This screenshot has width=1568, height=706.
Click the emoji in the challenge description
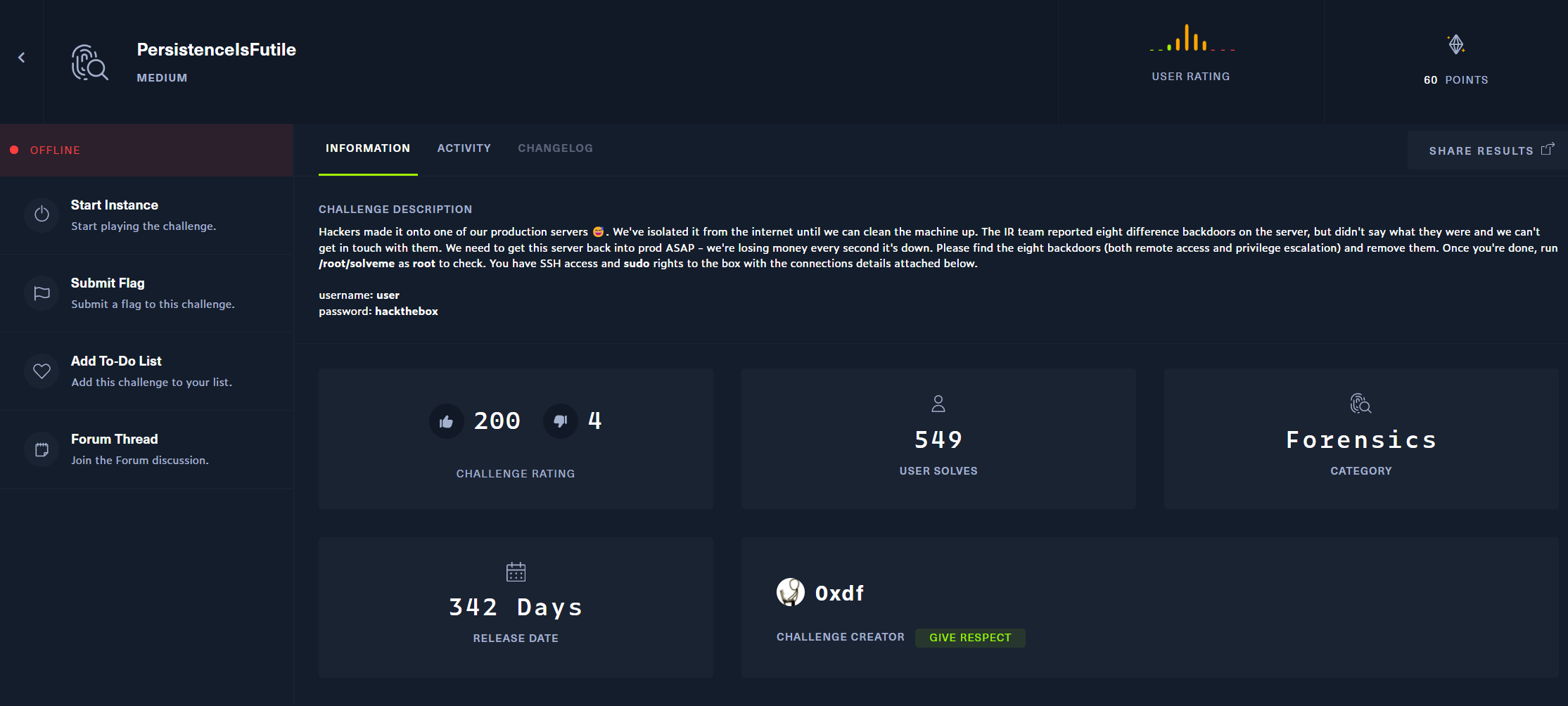coord(598,231)
